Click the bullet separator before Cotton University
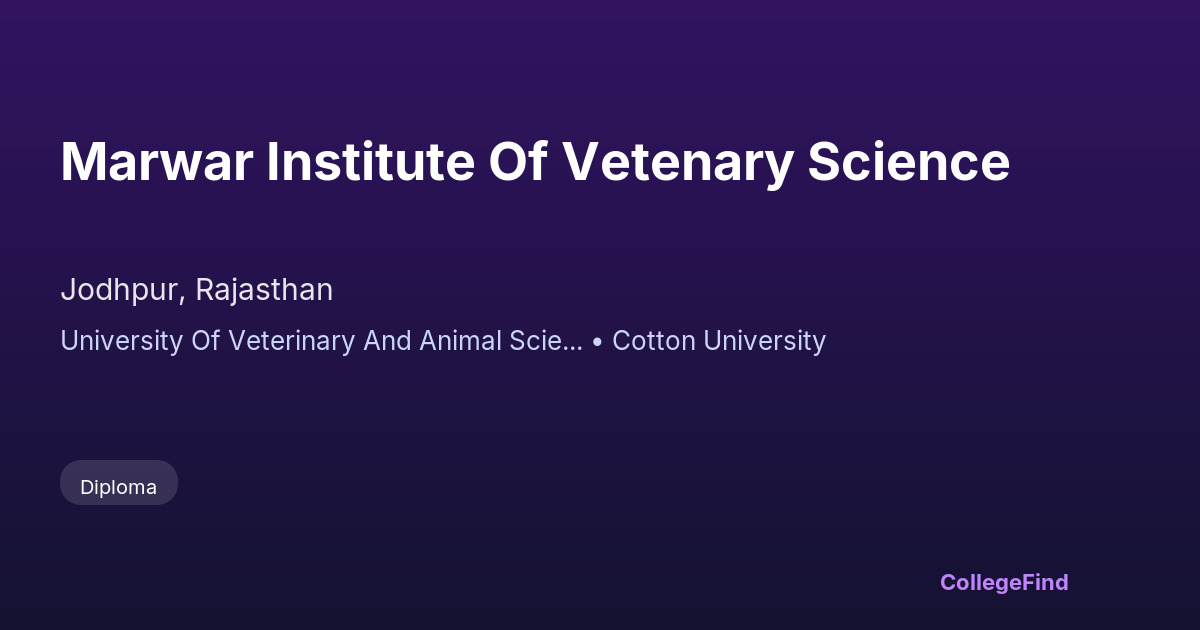The height and width of the screenshot is (630, 1200). click(x=597, y=342)
